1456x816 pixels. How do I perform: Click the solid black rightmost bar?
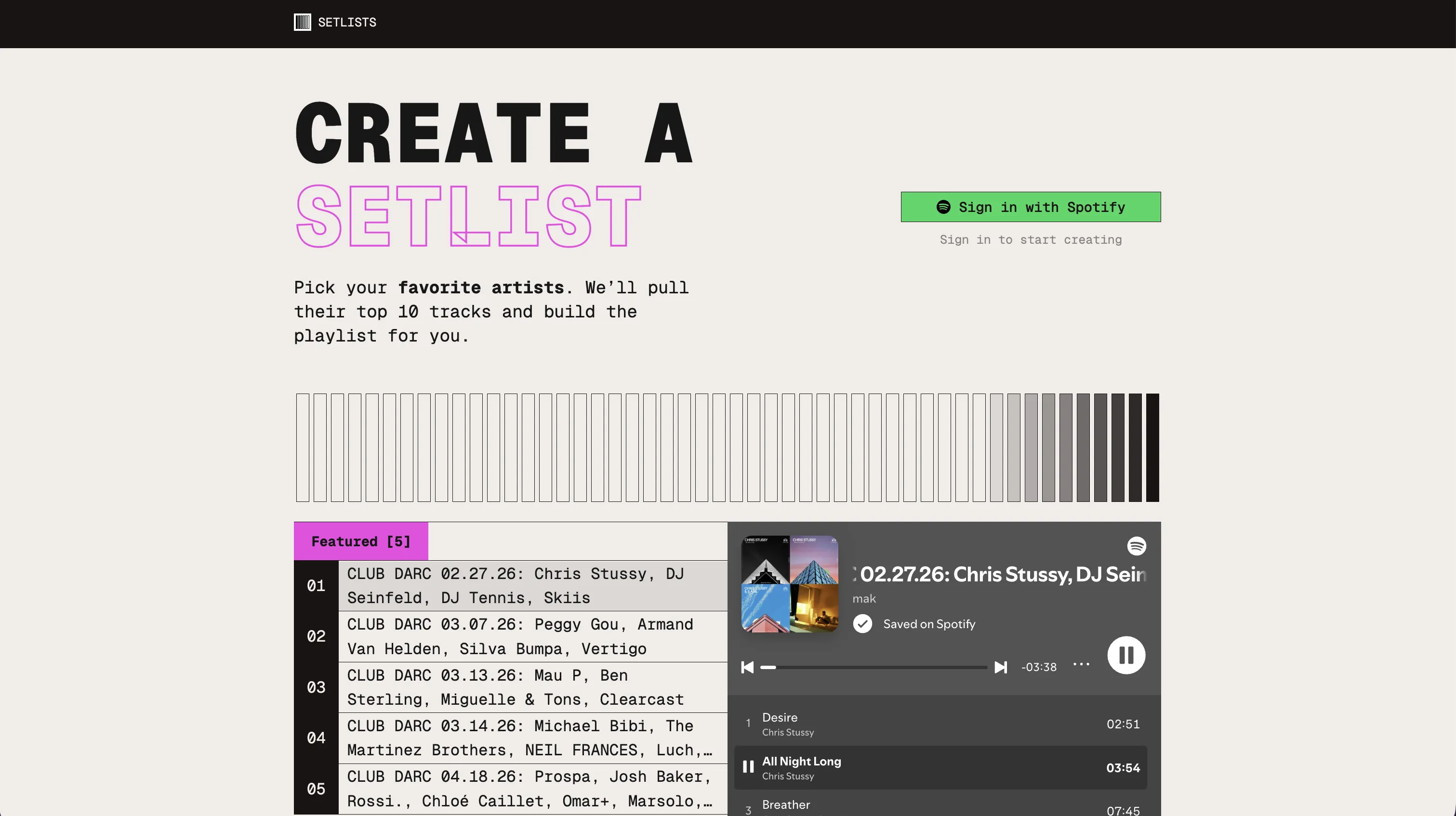point(1152,447)
